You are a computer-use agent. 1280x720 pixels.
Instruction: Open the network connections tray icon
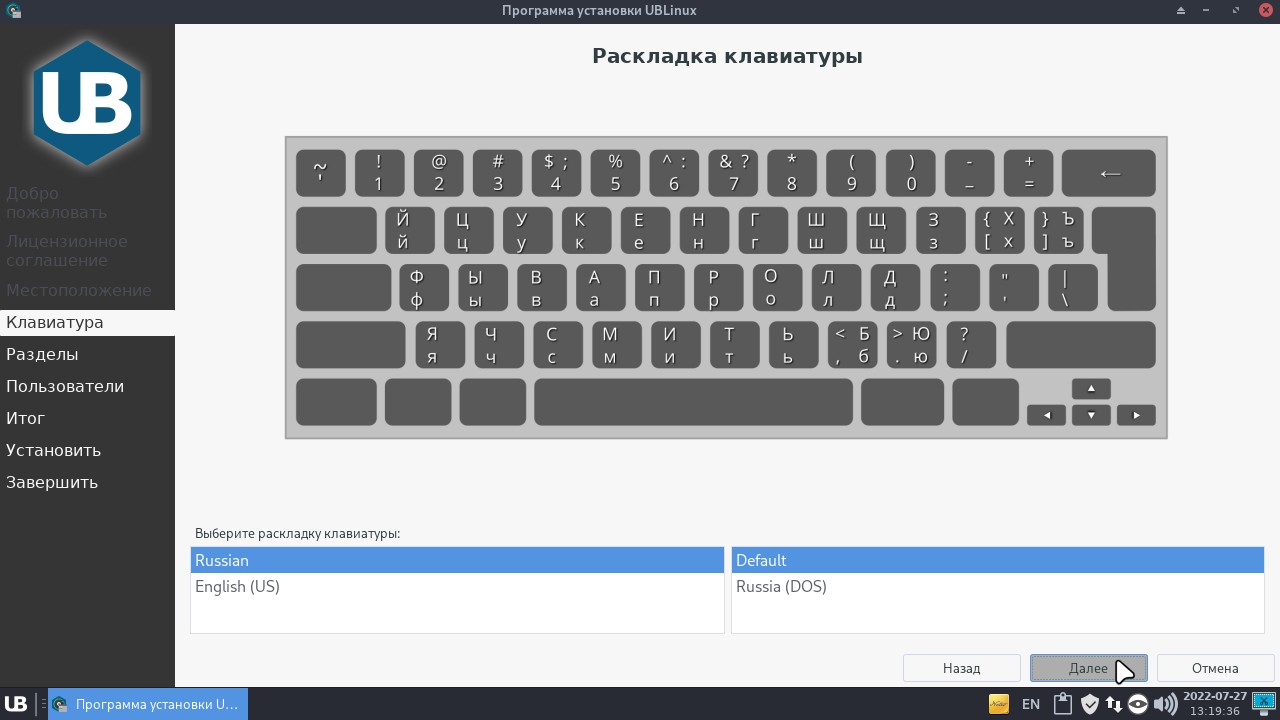click(1113, 704)
